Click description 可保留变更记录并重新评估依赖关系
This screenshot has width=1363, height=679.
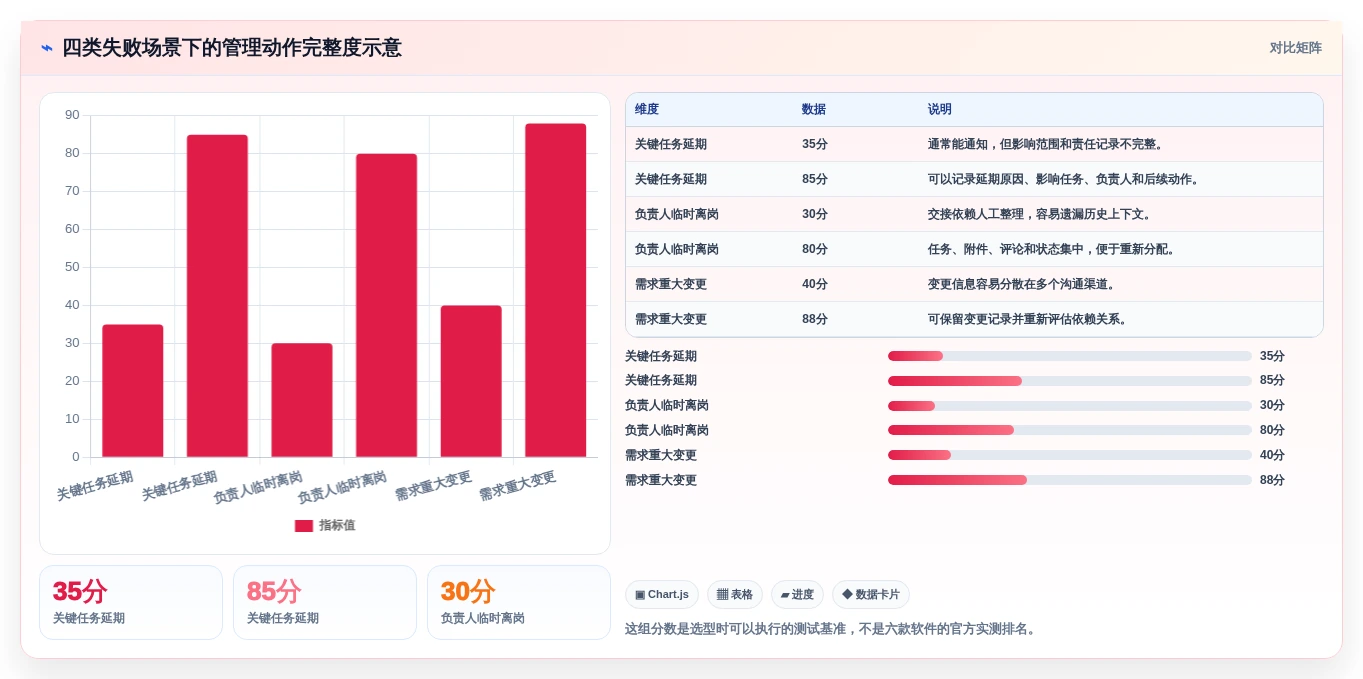tap(1029, 319)
